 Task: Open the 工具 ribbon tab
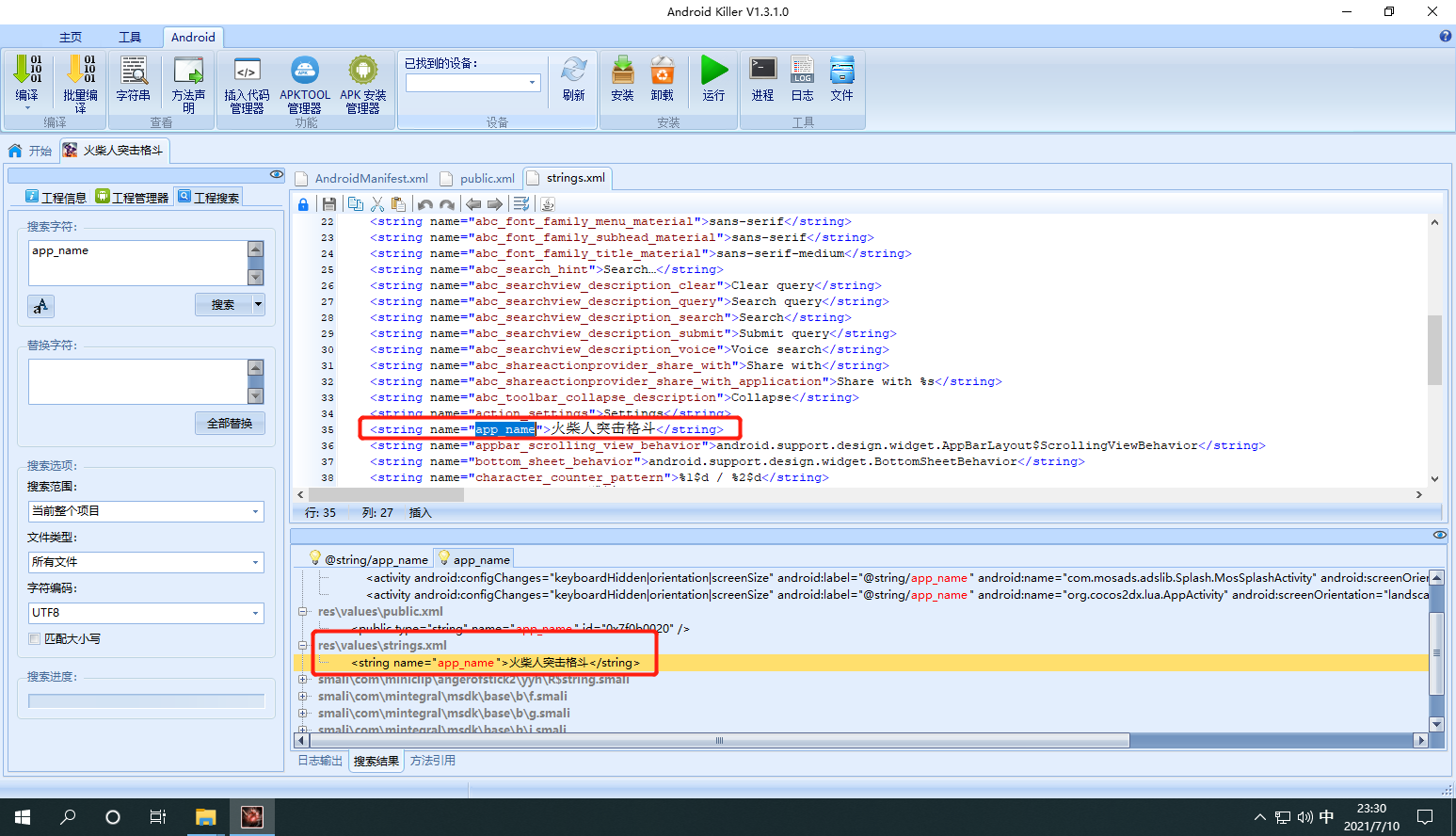(130, 38)
